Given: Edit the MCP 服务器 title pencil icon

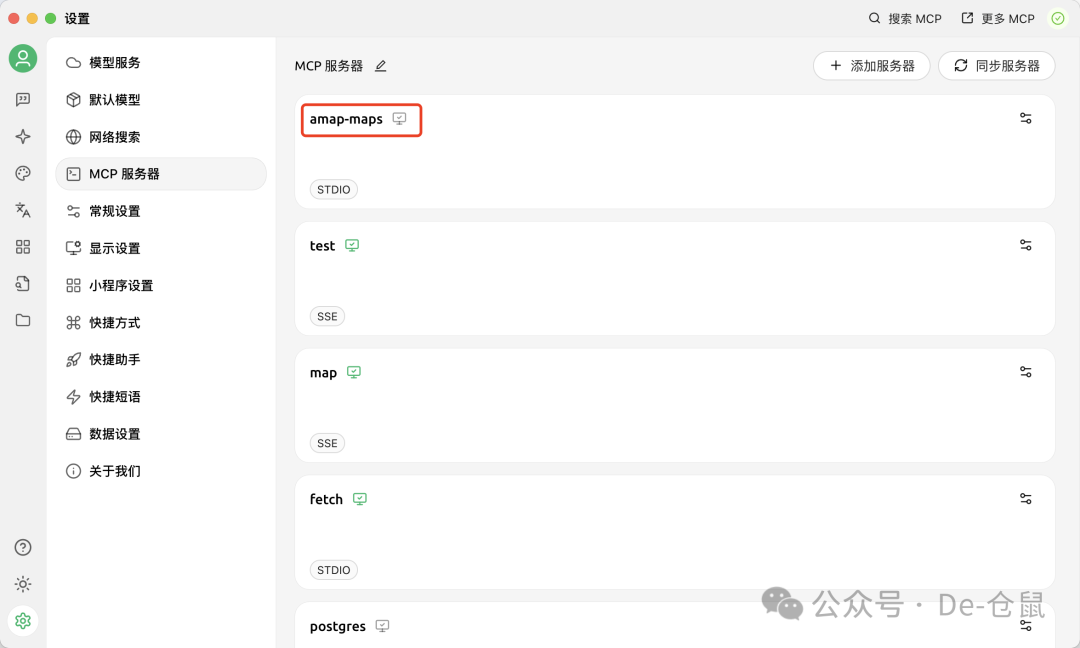Looking at the screenshot, I should [380, 66].
